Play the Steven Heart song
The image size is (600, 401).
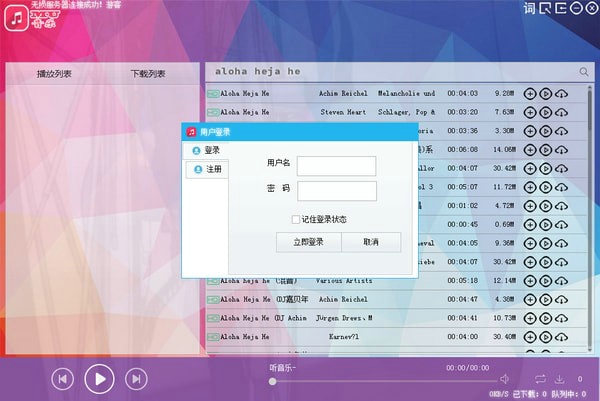pyautogui.click(x=545, y=112)
